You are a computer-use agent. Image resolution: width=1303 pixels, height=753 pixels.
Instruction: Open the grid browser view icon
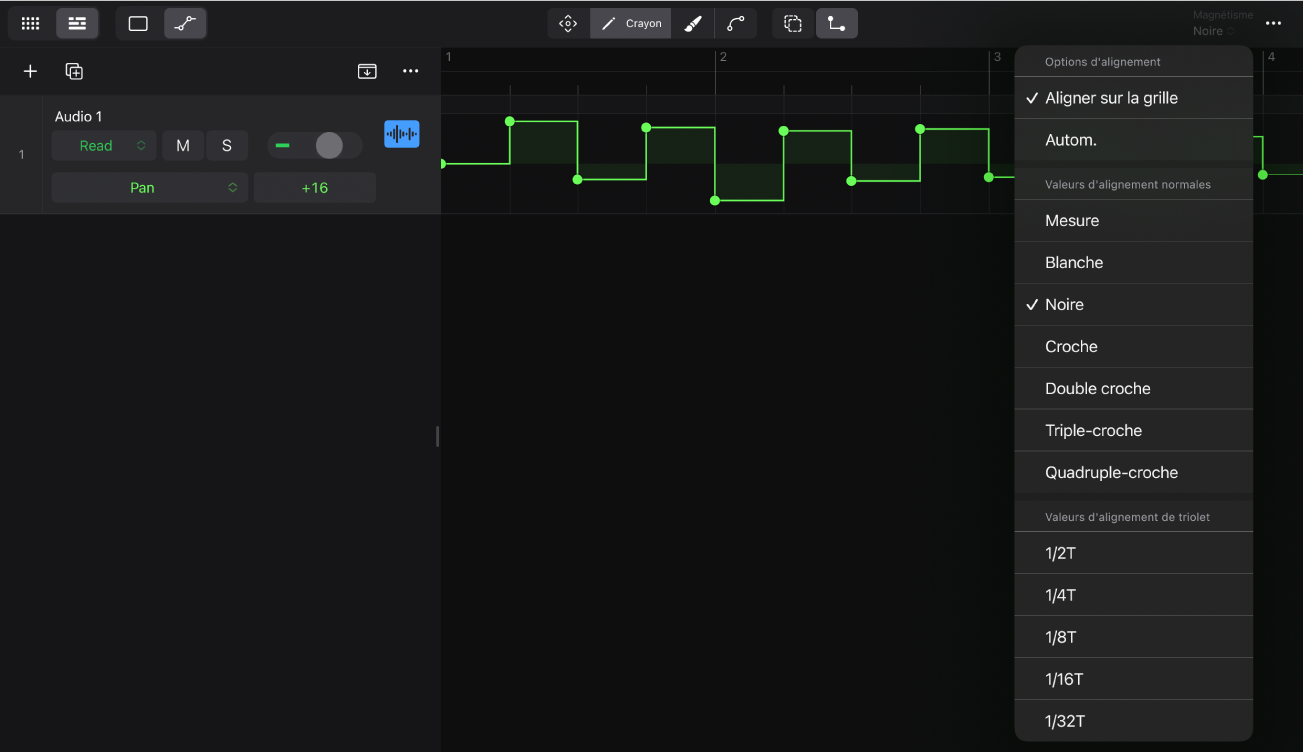tap(31, 23)
